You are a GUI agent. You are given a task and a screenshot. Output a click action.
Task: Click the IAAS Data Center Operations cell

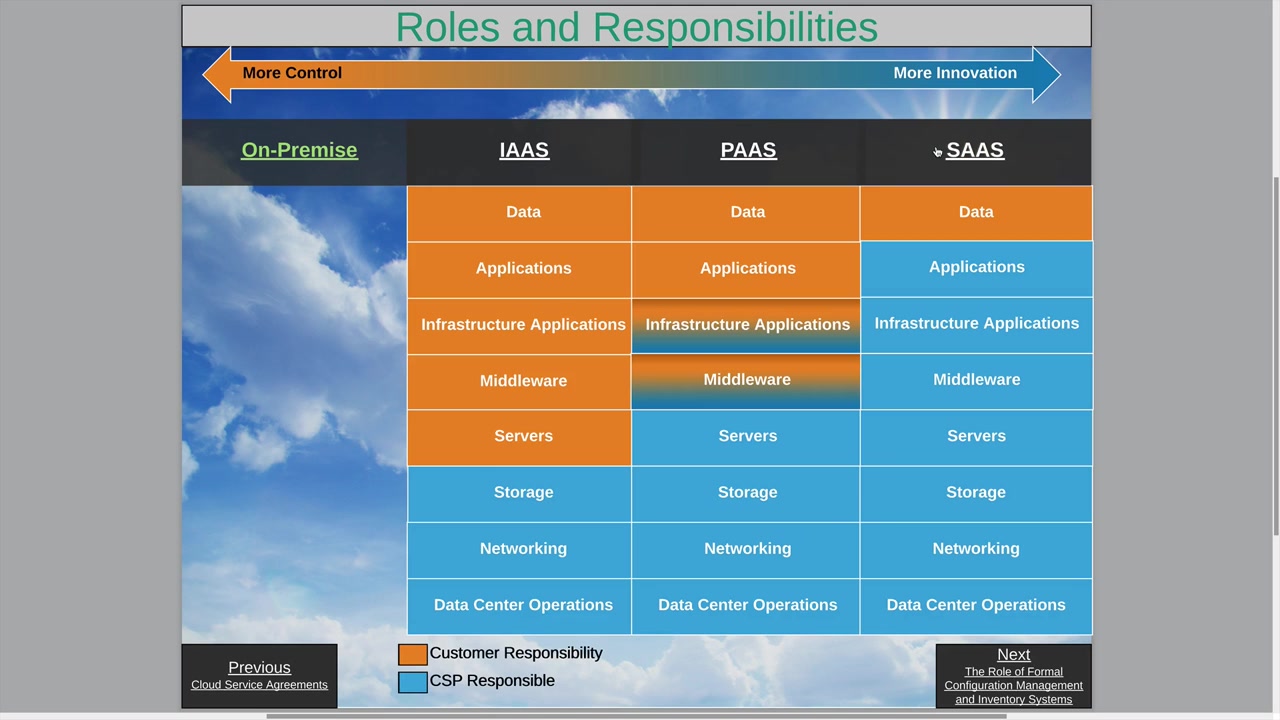click(x=519, y=606)
